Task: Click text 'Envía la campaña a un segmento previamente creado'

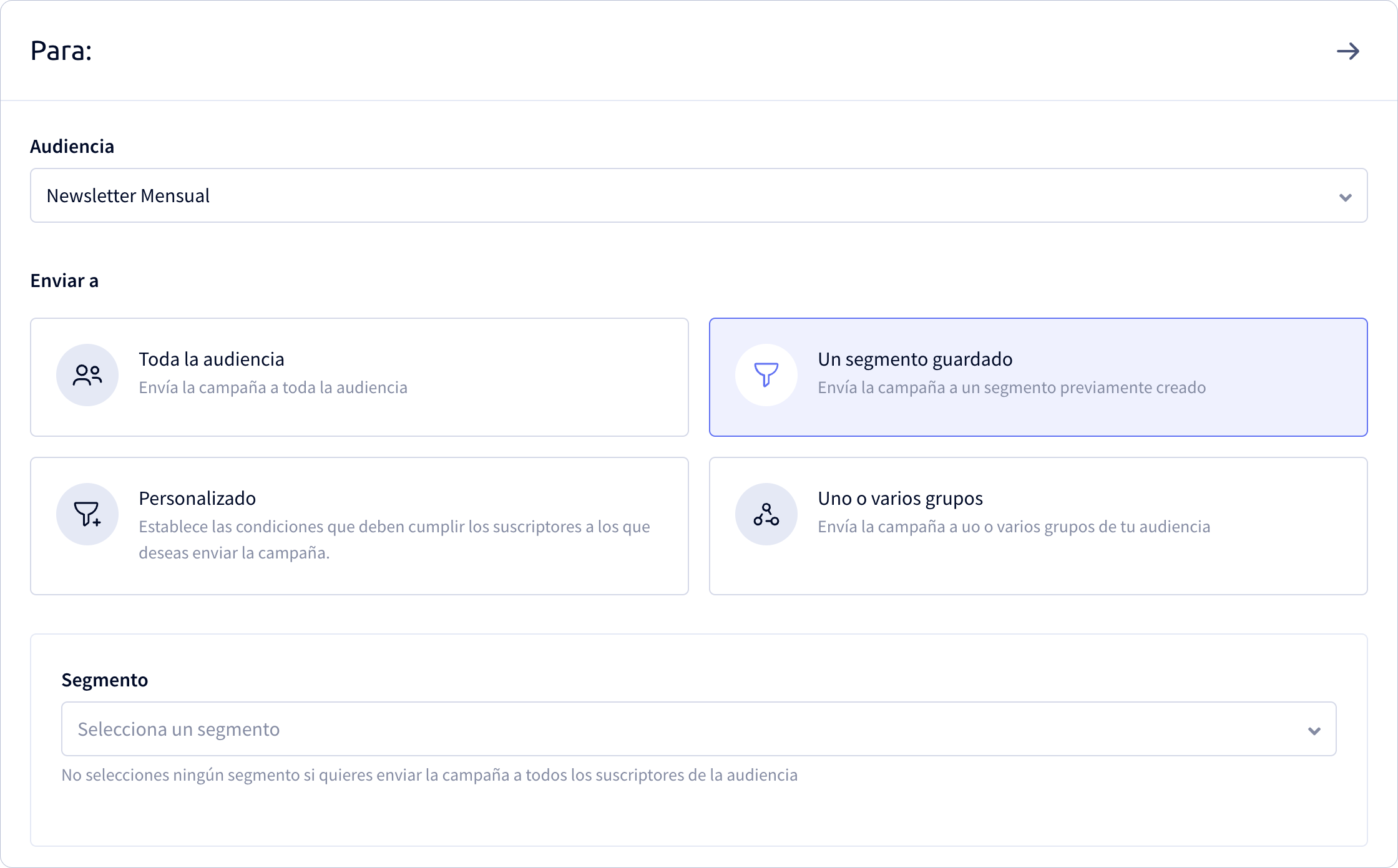Action: (x=1012, y=388)
